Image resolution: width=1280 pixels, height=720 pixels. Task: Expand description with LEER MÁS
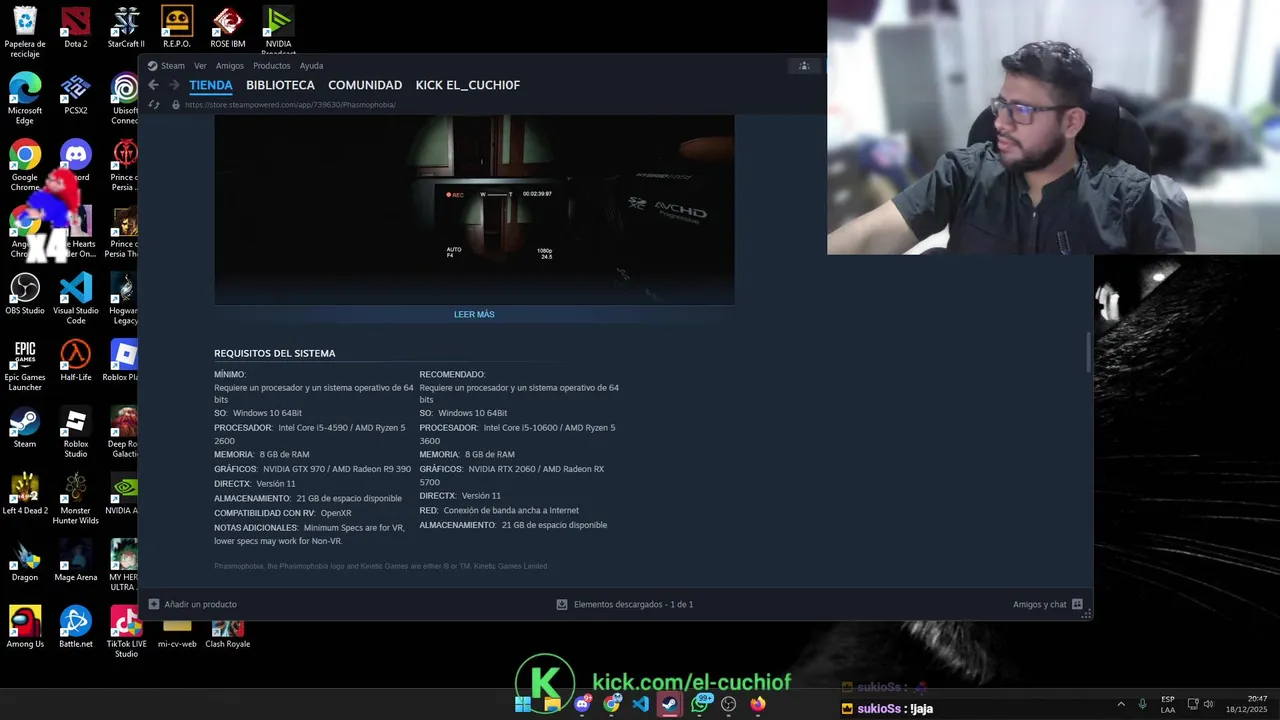coord(474,314)
